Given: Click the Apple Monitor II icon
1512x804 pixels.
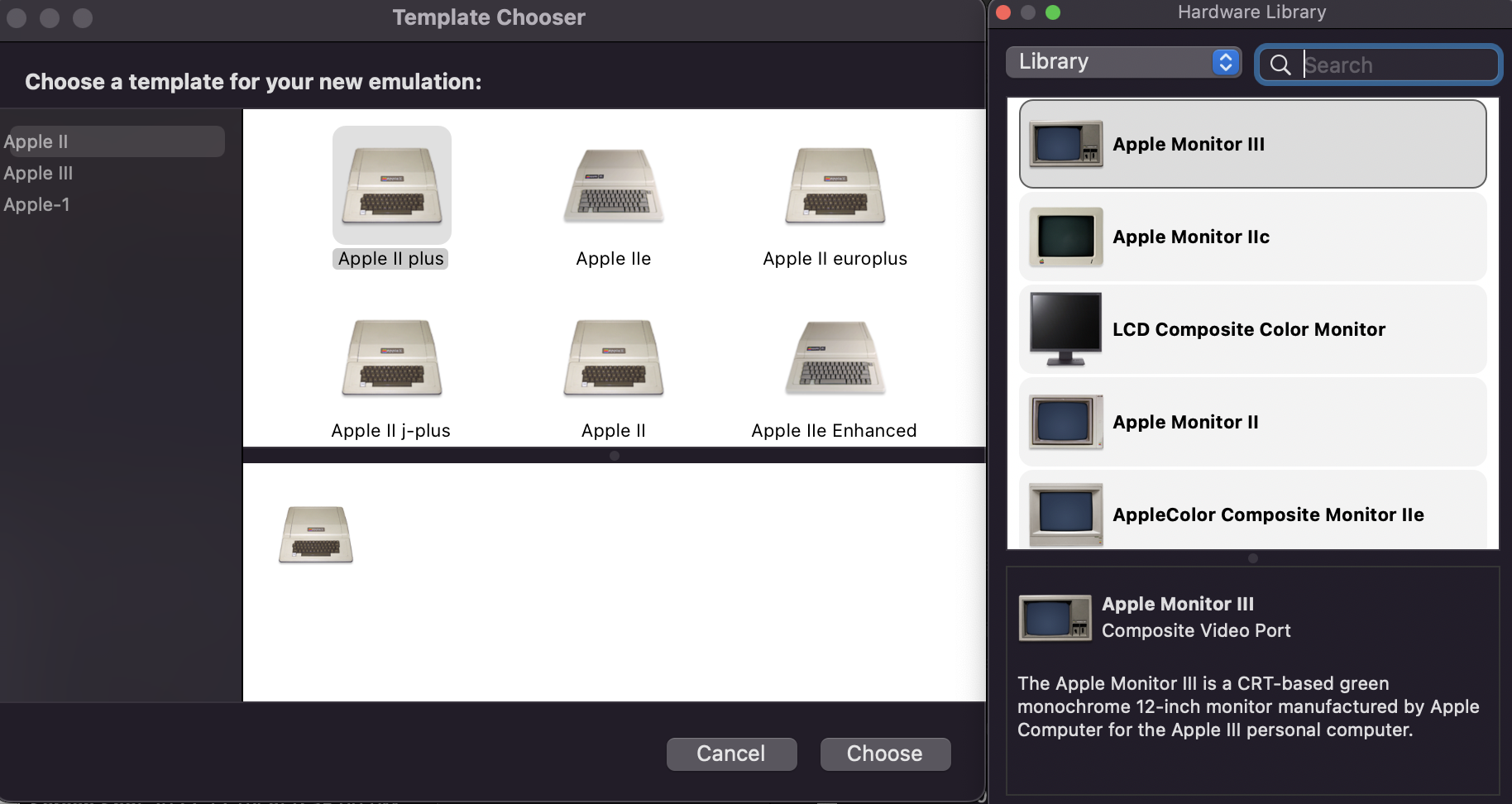Looking at the screenshot, I should [1065, 422].
